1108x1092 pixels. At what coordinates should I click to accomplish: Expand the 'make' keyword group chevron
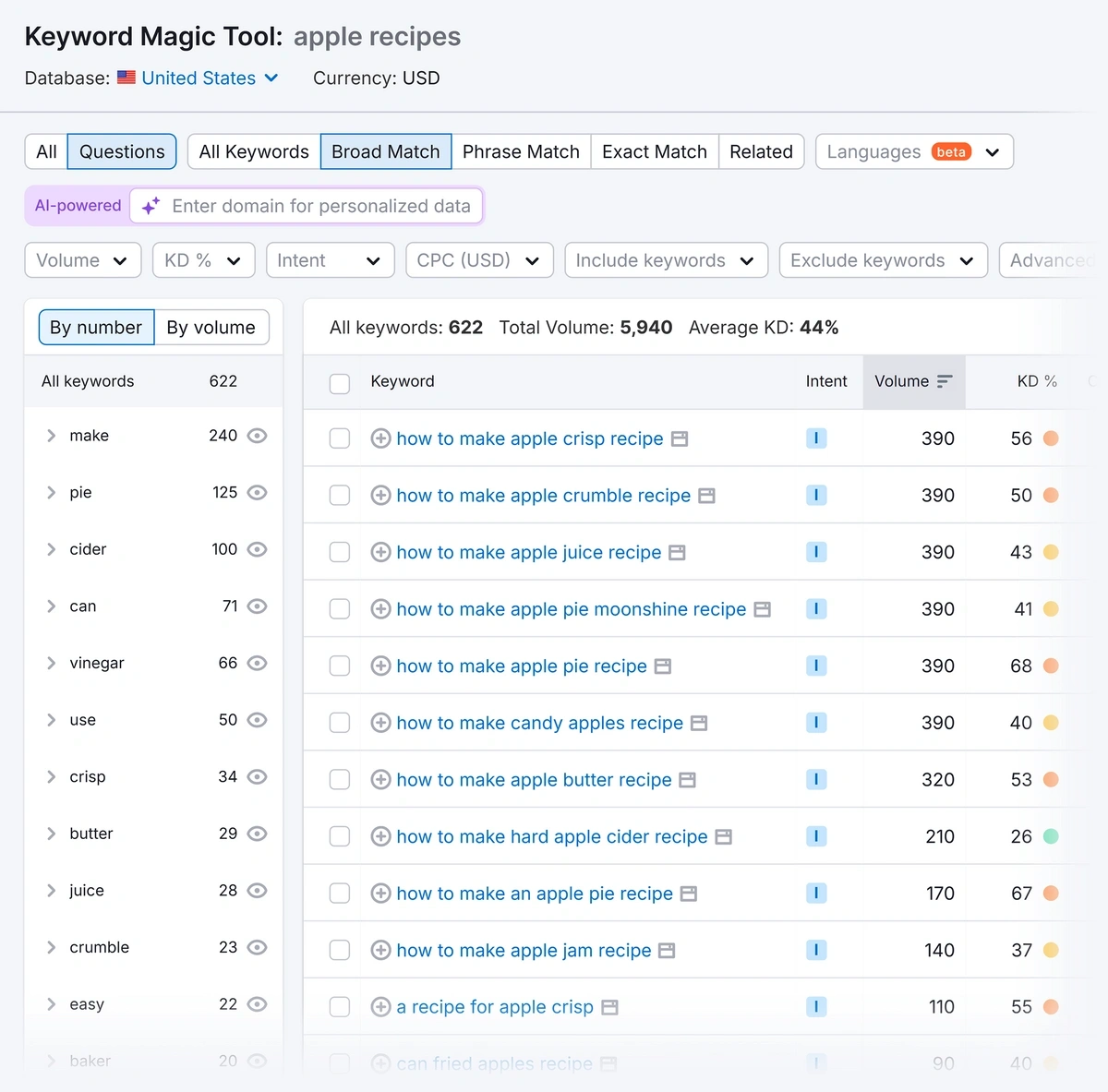tap(52, 436)
